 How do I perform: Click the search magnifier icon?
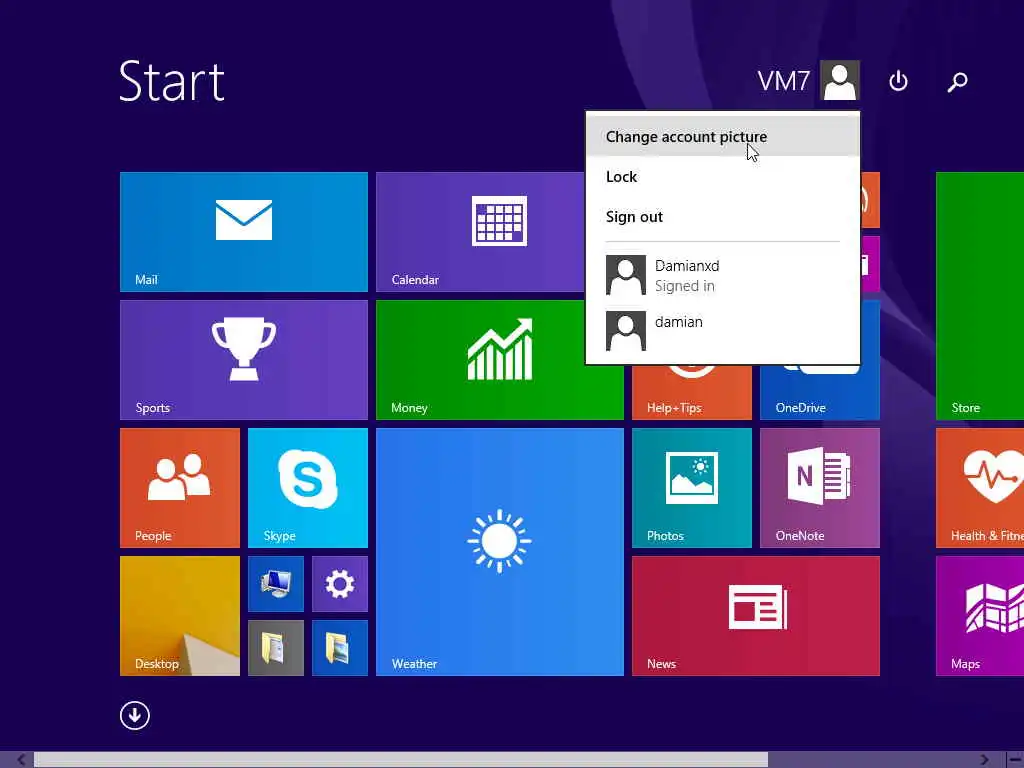957,82
